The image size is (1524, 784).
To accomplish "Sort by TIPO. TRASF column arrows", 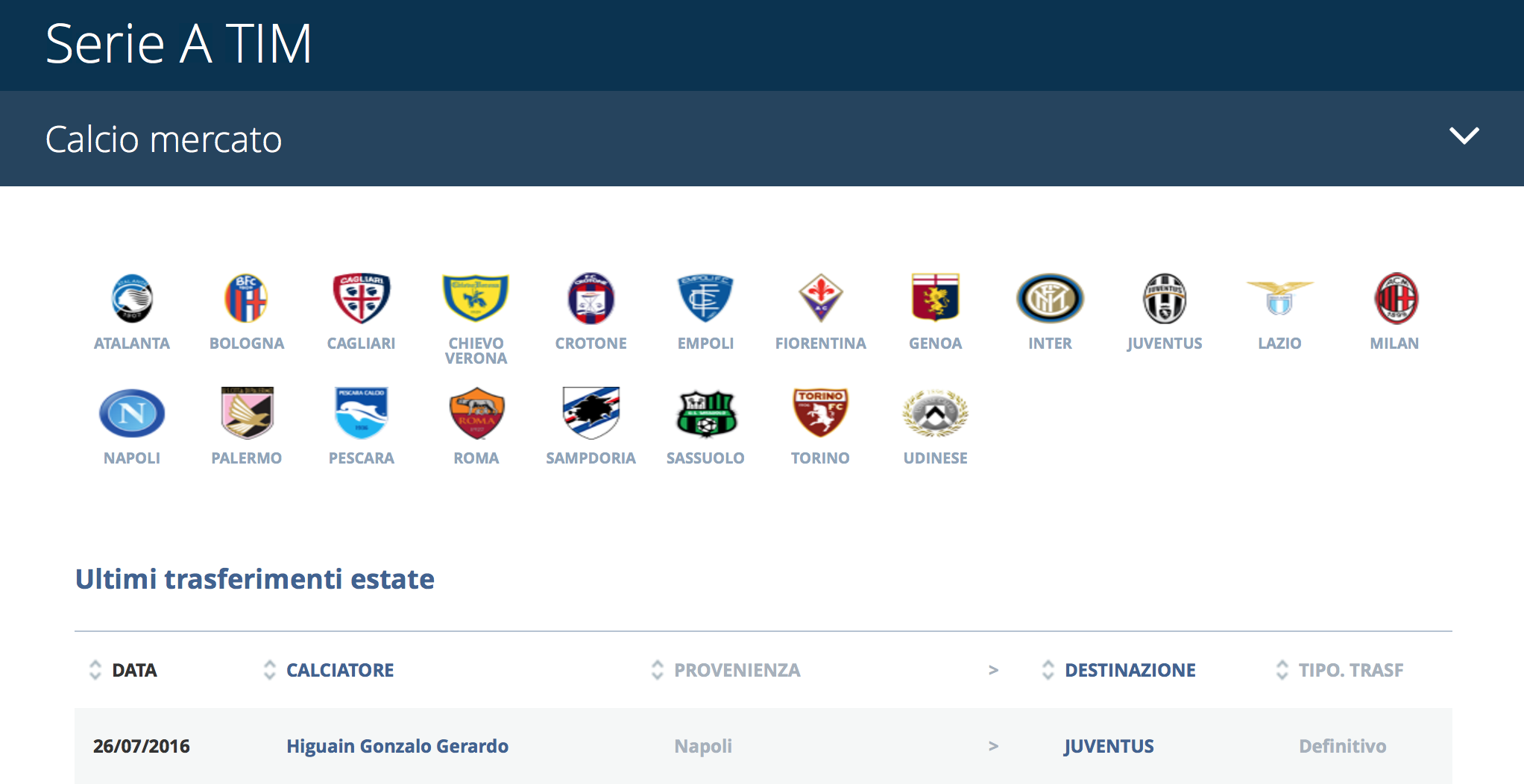I will pyautogui.click(x=1282, y=670).
